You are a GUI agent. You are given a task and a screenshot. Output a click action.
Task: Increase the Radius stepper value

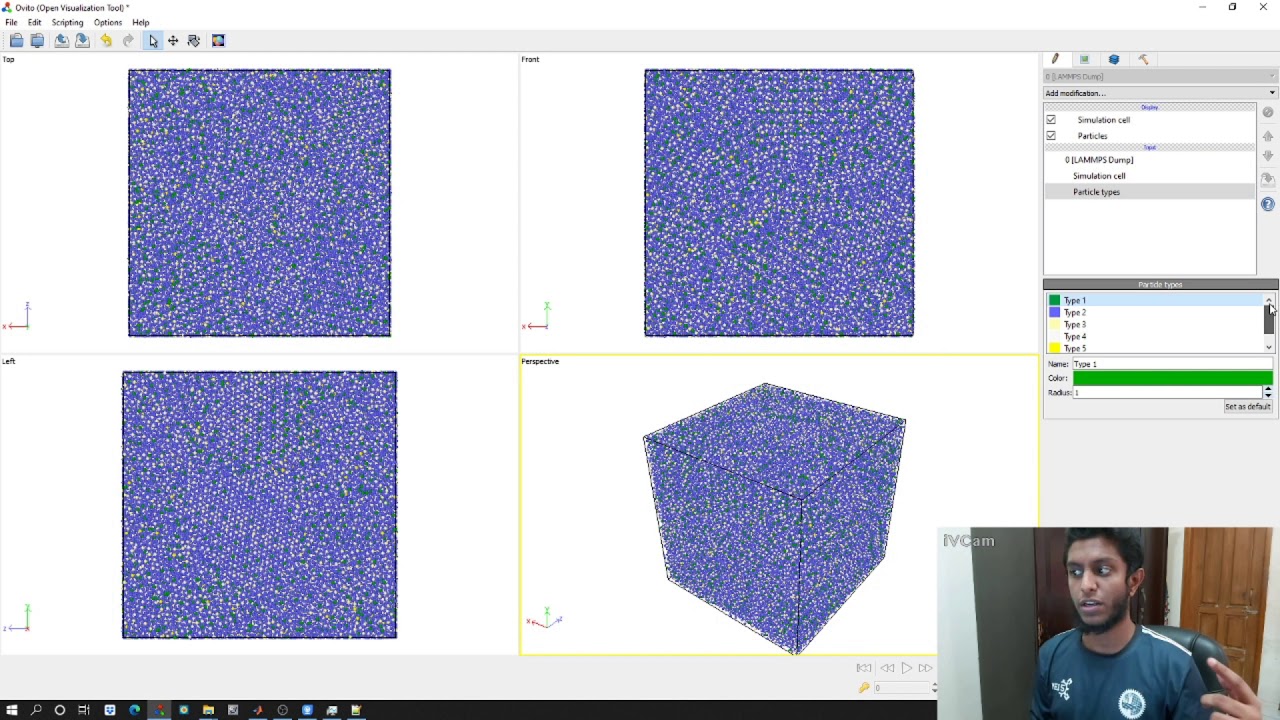tap(1268, 390)
